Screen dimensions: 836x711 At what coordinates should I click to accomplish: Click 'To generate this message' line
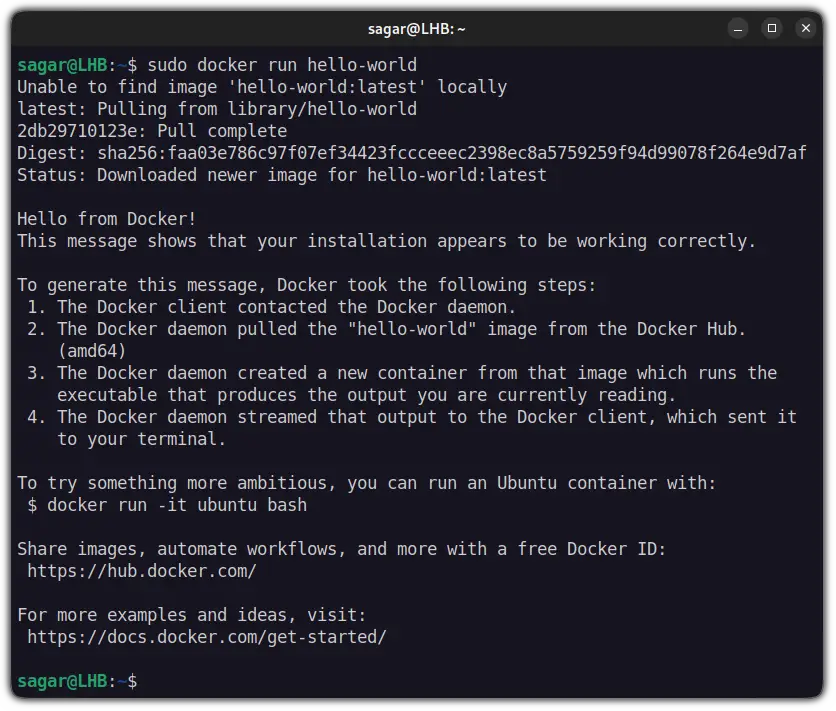coord(307,285)
